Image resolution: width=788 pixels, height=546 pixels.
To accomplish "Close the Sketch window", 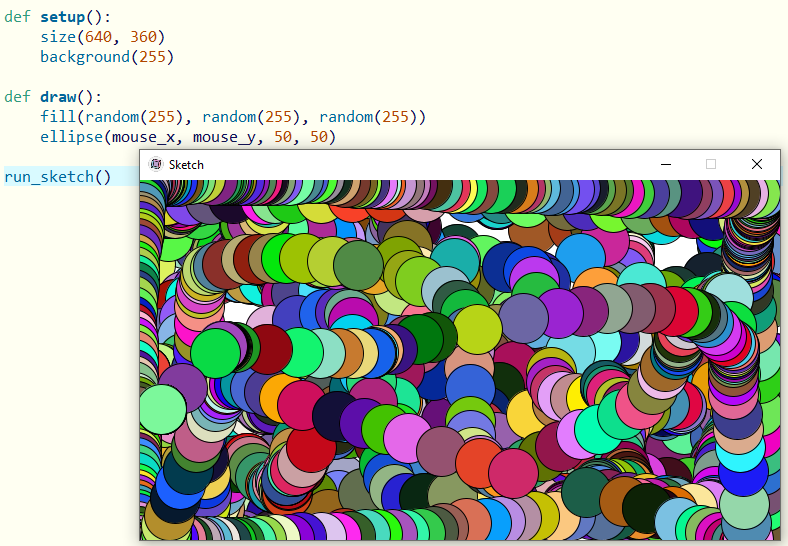I will click(x=757, y=164).
